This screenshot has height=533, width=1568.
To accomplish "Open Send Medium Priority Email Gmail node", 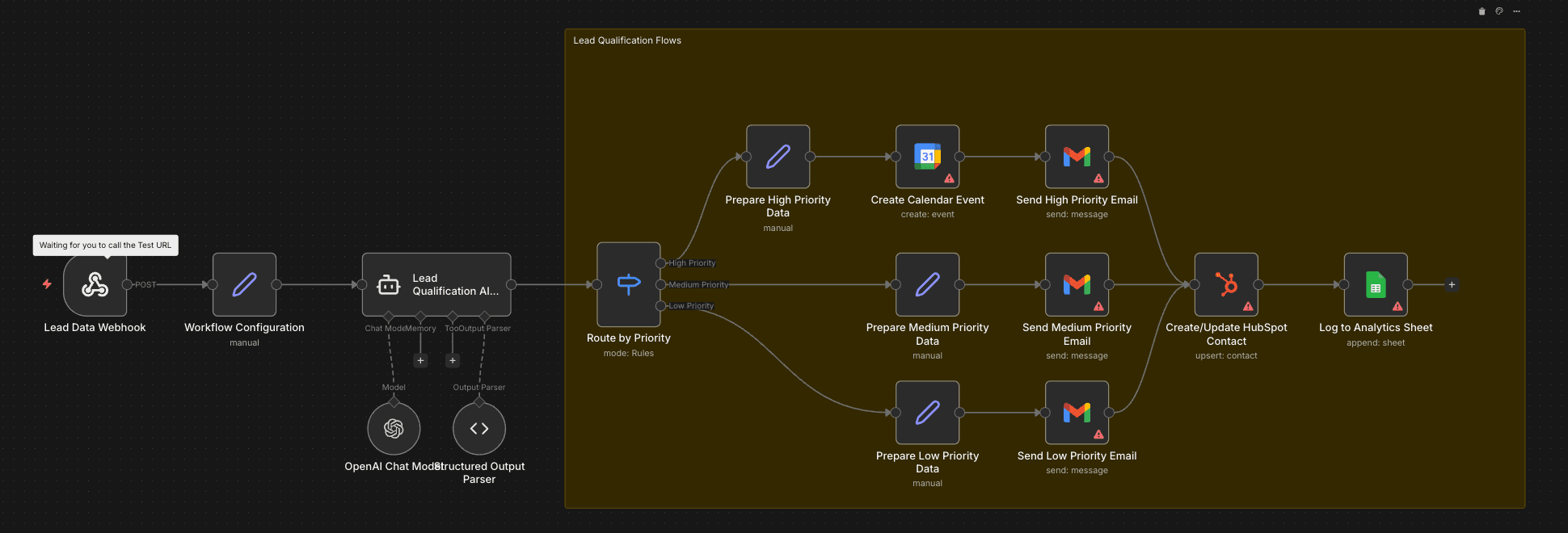I will coord(1077,284).
